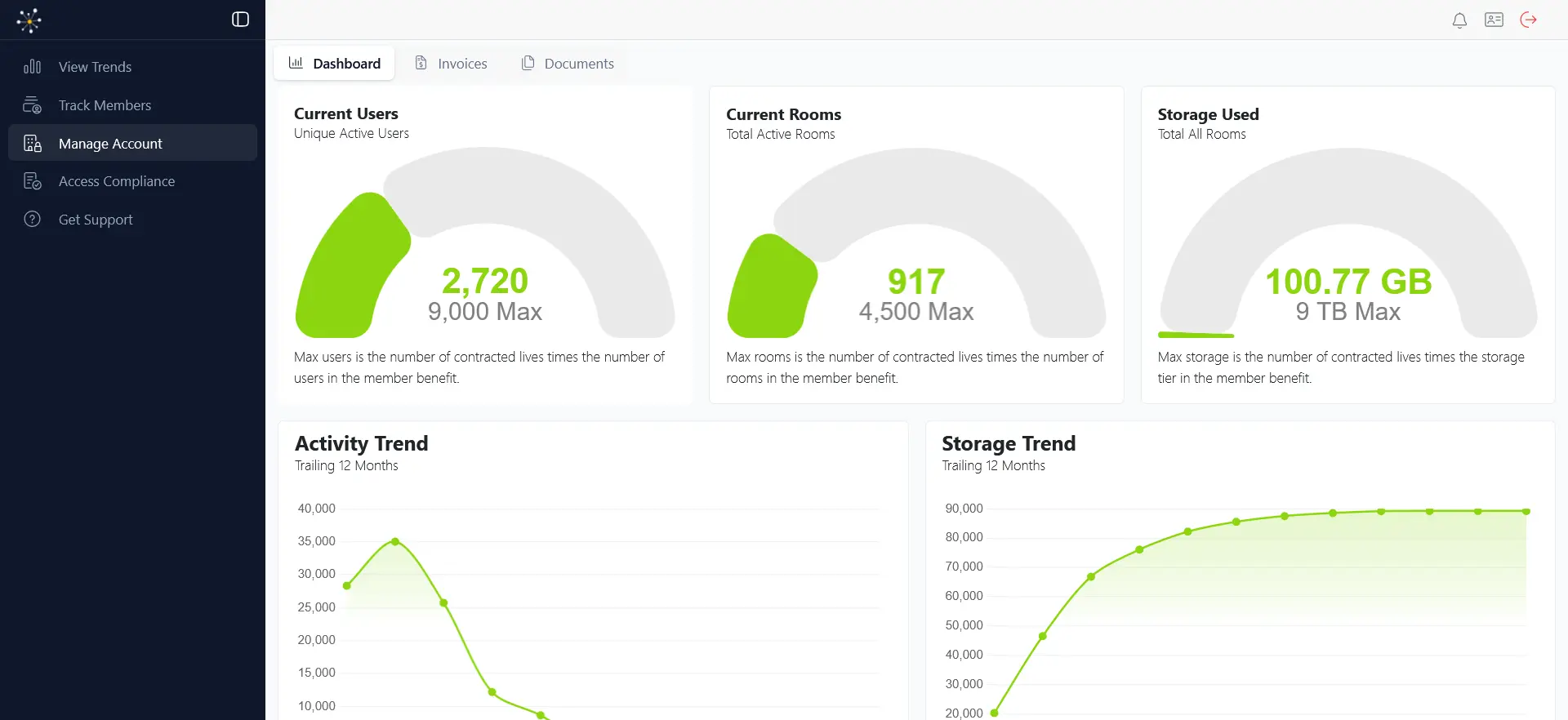Click the Invoices tab document icon
Image resolution: width=1568 pixels, height=720 pixels.
pyautogui.click(x=421, y=63)
